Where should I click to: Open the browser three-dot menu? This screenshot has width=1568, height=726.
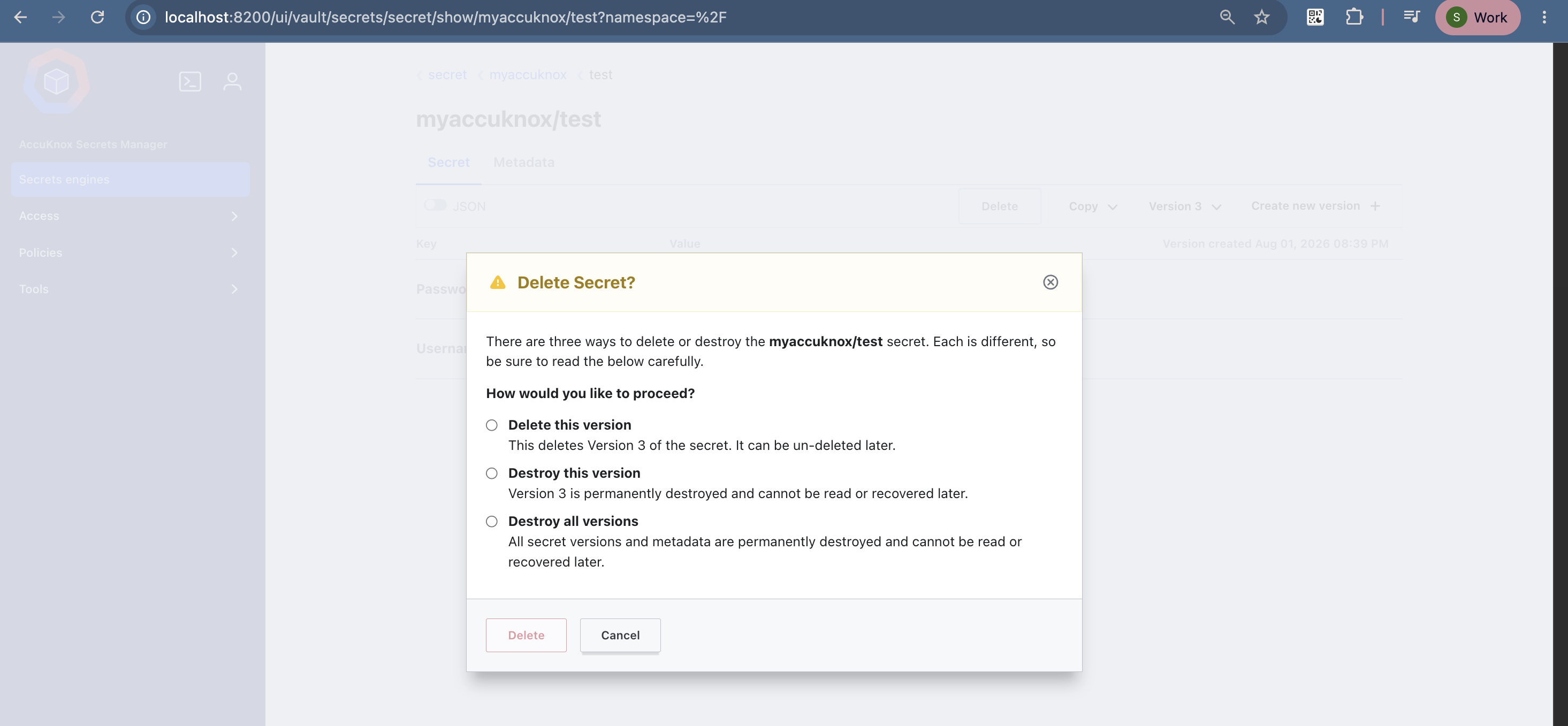click(1544, 17)
